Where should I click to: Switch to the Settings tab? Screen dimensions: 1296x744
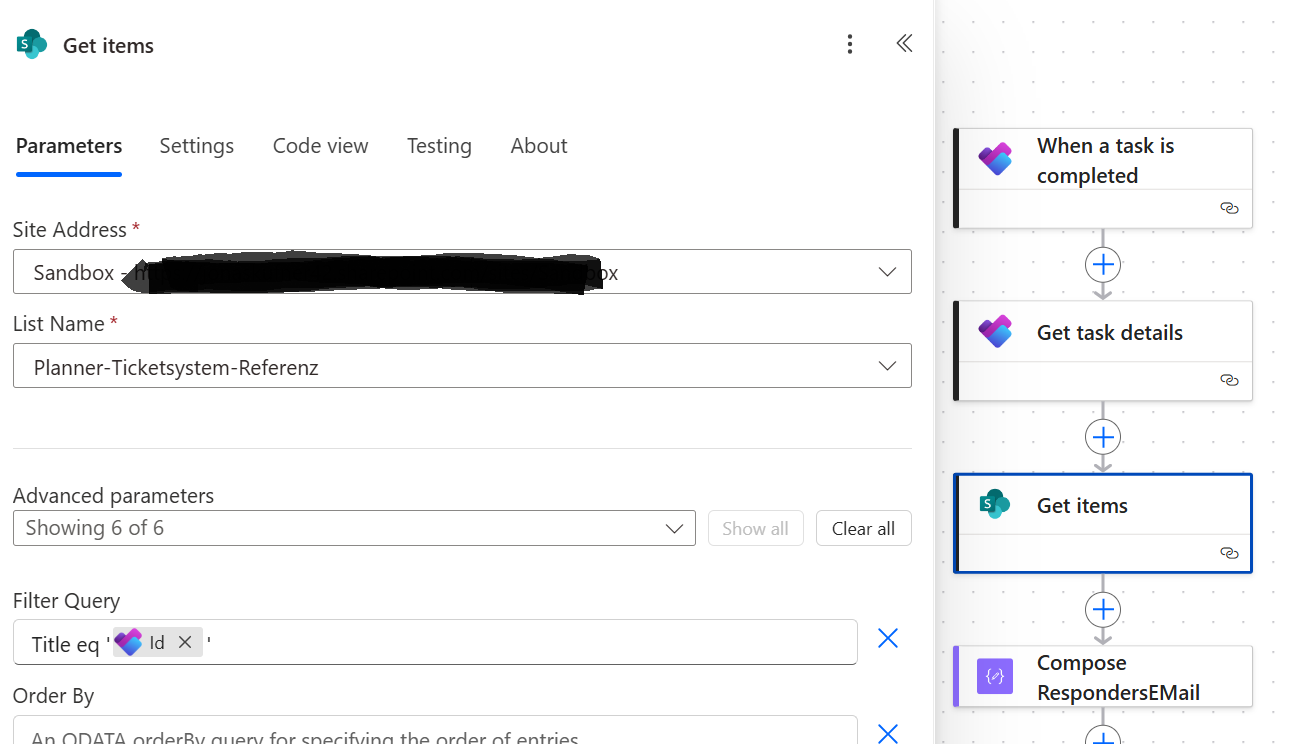[197, 146]
